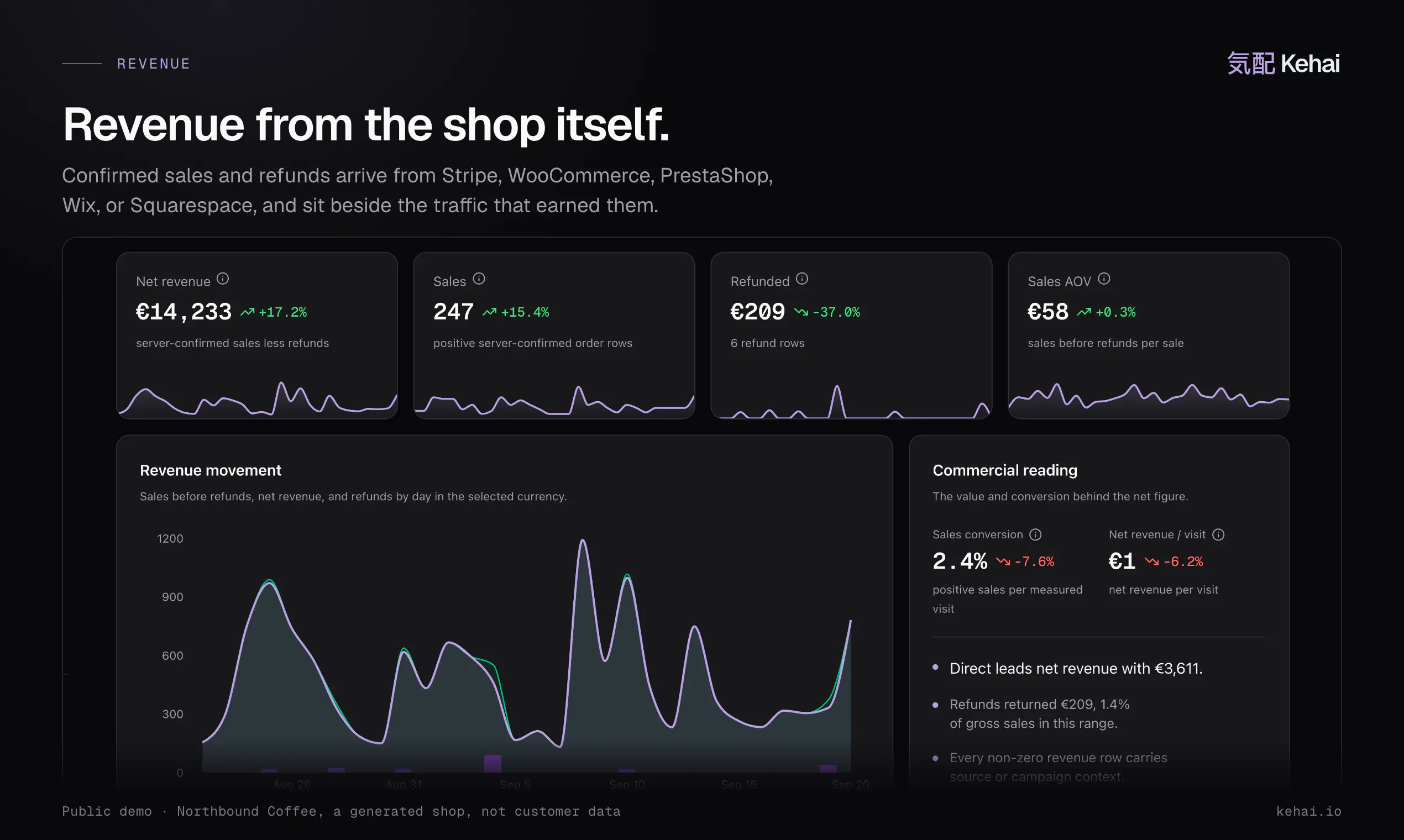Click the Commercial reading heading

coord(1005,470)
